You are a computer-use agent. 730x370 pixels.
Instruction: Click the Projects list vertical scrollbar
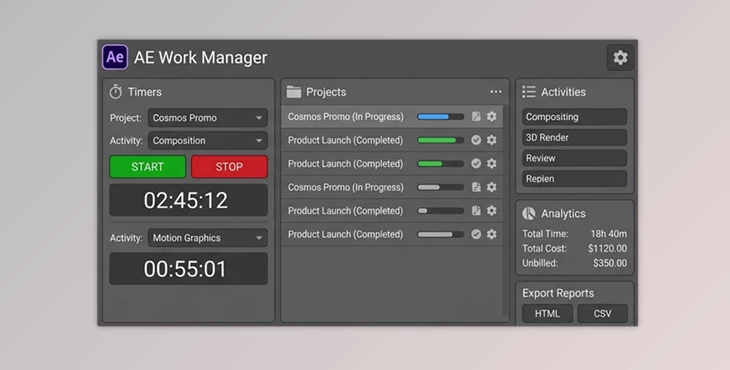pos(506,211)
